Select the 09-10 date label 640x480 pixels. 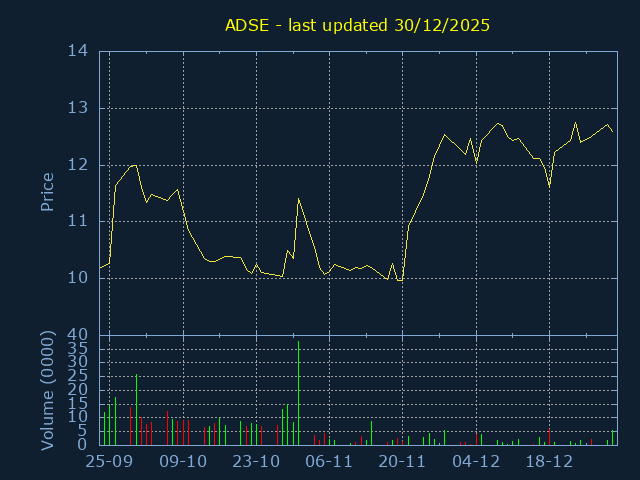[183, 462]
